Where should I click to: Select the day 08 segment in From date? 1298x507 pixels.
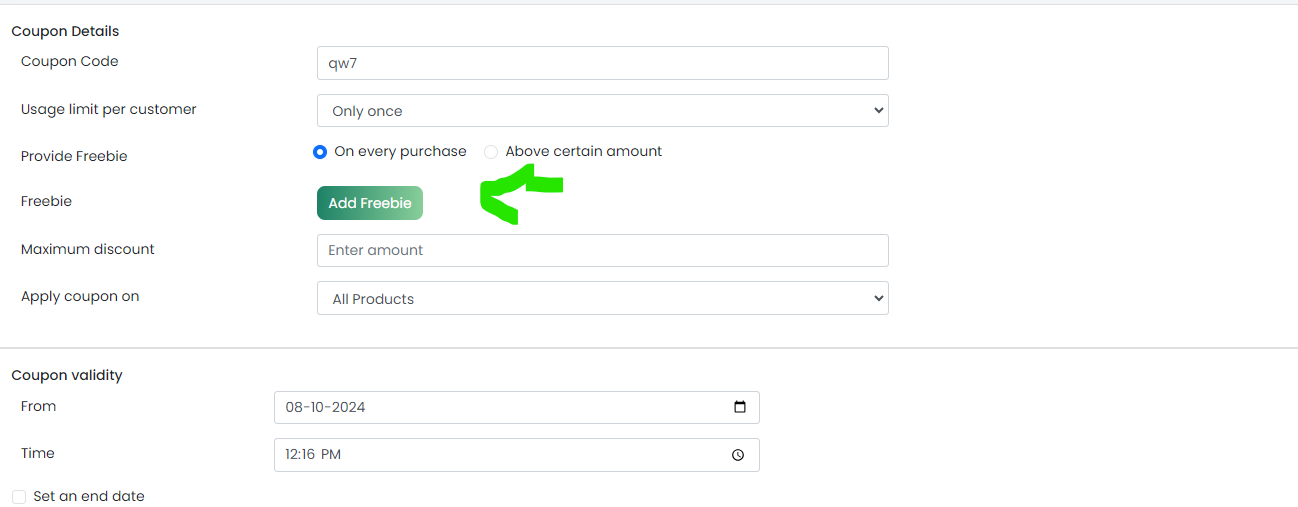point(294,407)
